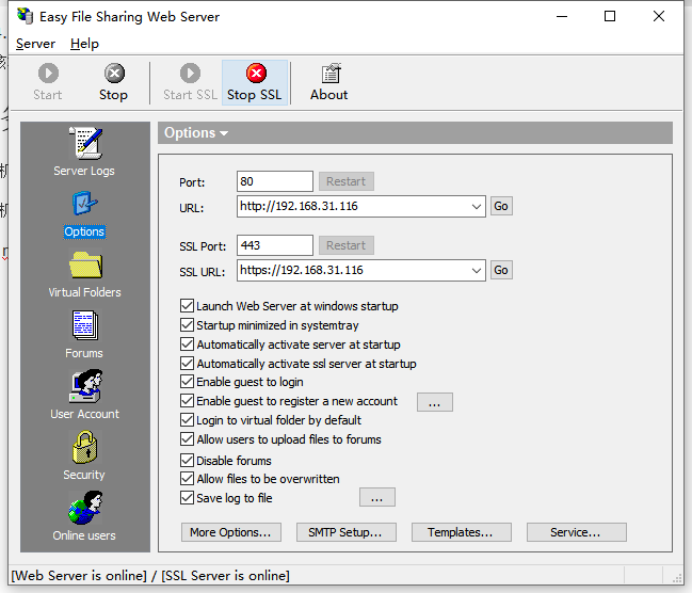Click the server online status bar text

[150, 575]
